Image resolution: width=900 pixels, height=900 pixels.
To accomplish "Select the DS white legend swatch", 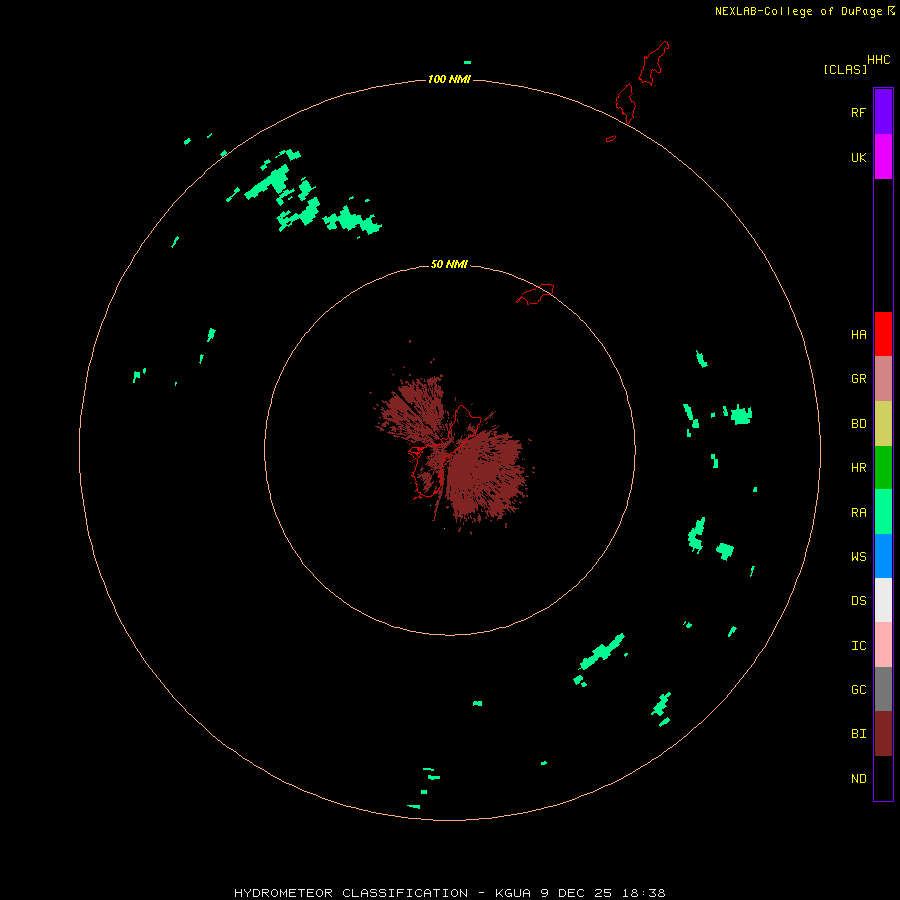I will click(x=883, y=600).
